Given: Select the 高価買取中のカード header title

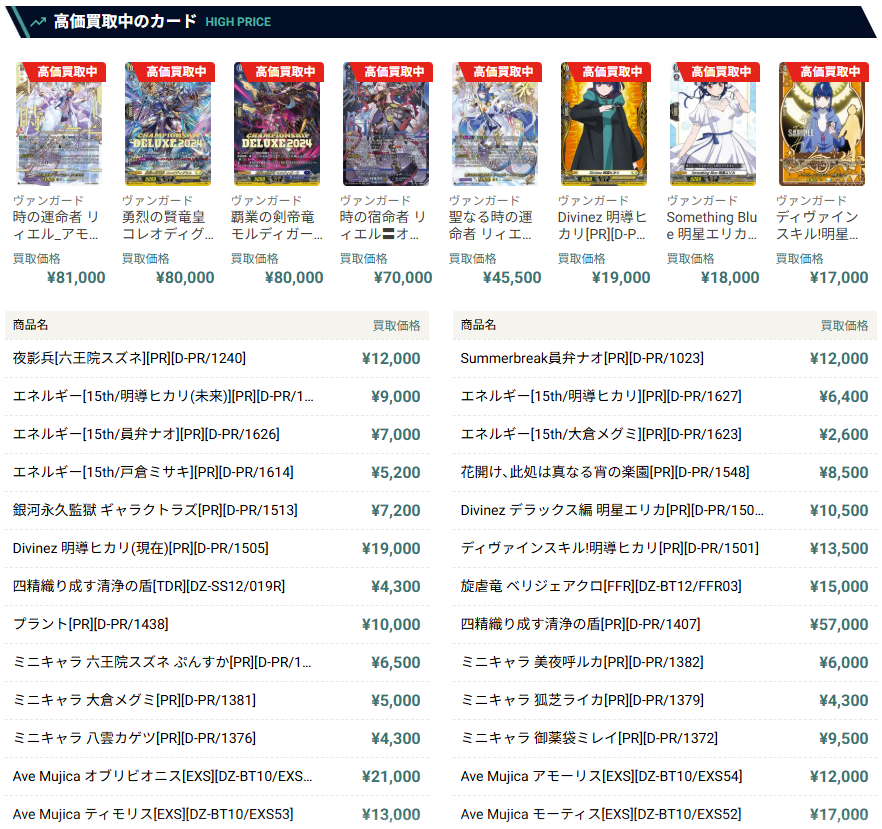Looking at the screenshot, I should click(125, 21).
